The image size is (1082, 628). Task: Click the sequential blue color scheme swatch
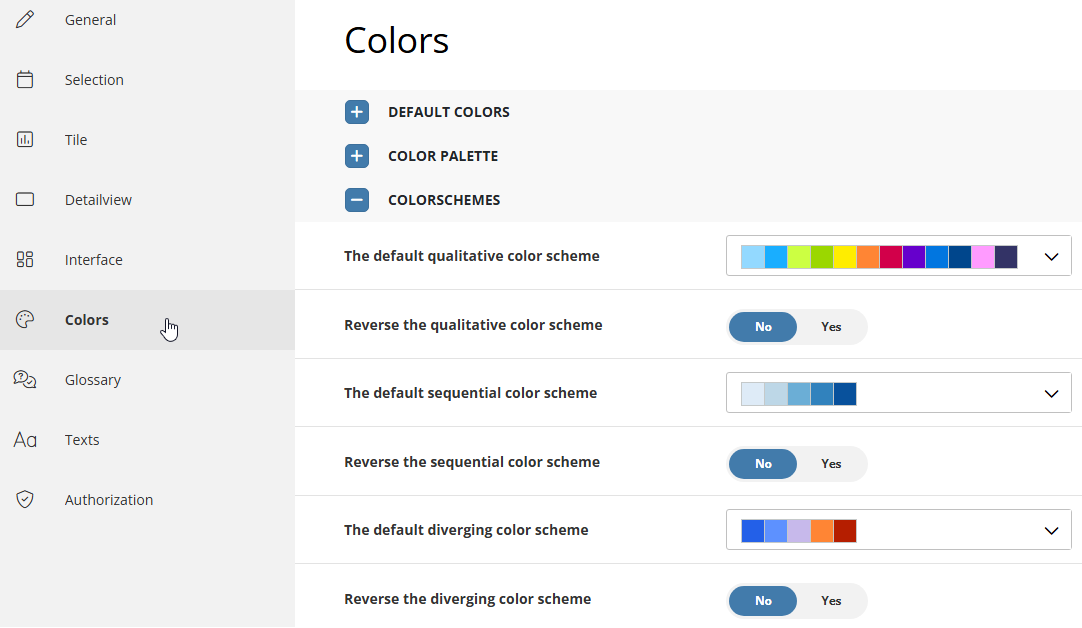point(799,394)
